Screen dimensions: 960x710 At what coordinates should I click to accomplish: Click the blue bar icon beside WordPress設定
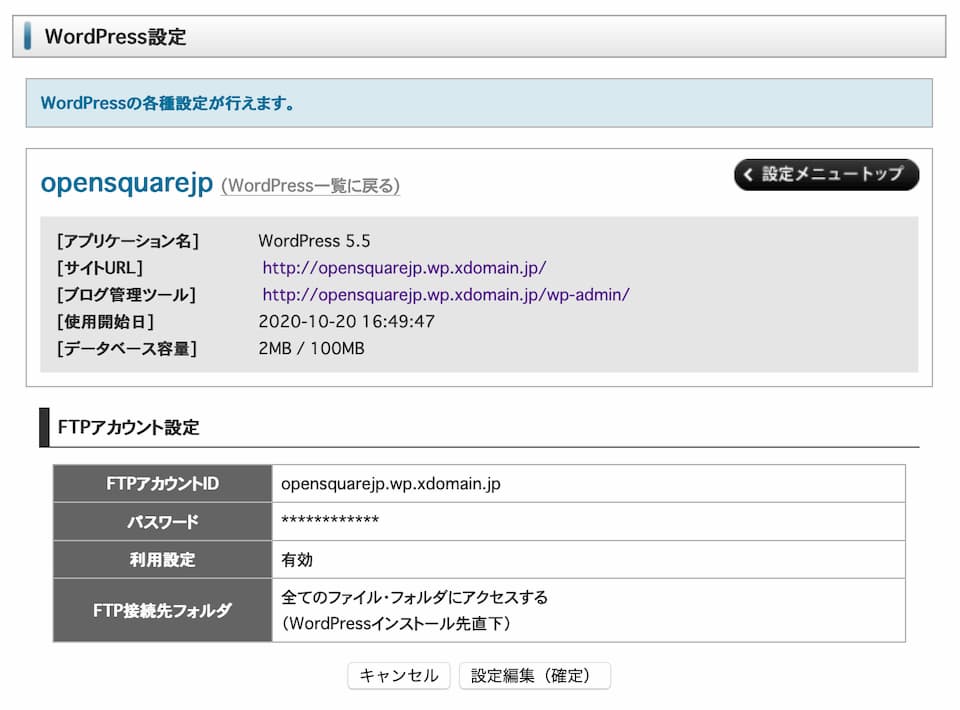coord(27,37)
